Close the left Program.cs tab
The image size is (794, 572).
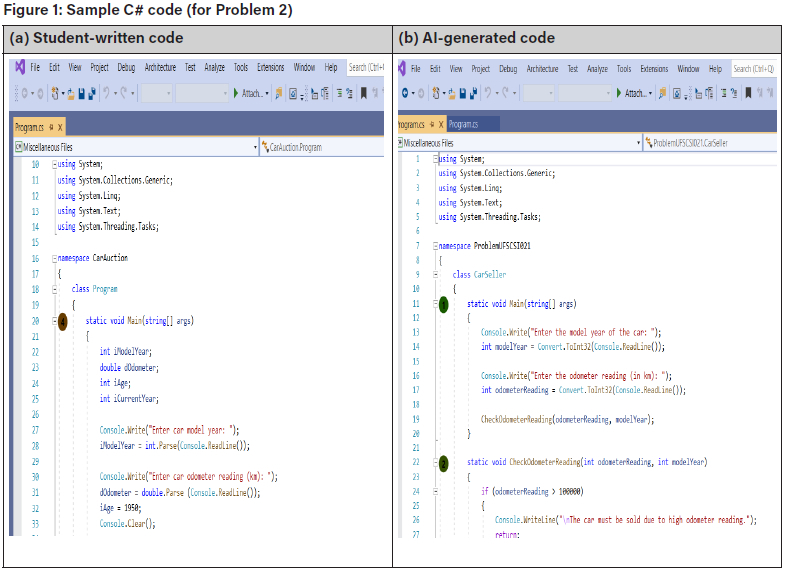60,127
